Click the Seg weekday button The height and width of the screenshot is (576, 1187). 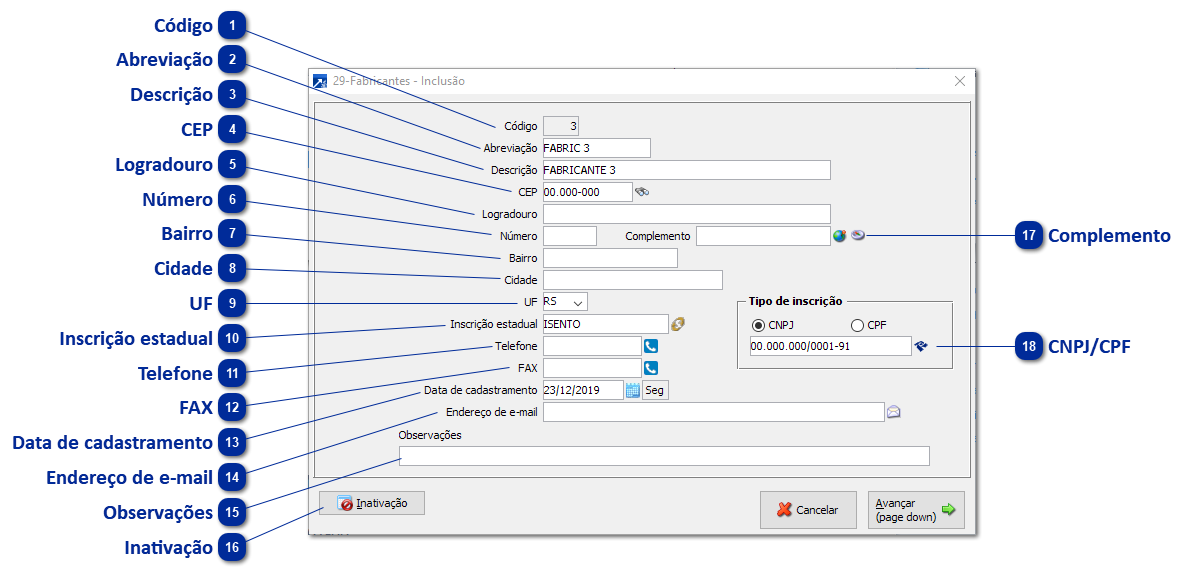click(x=656, y=390)
